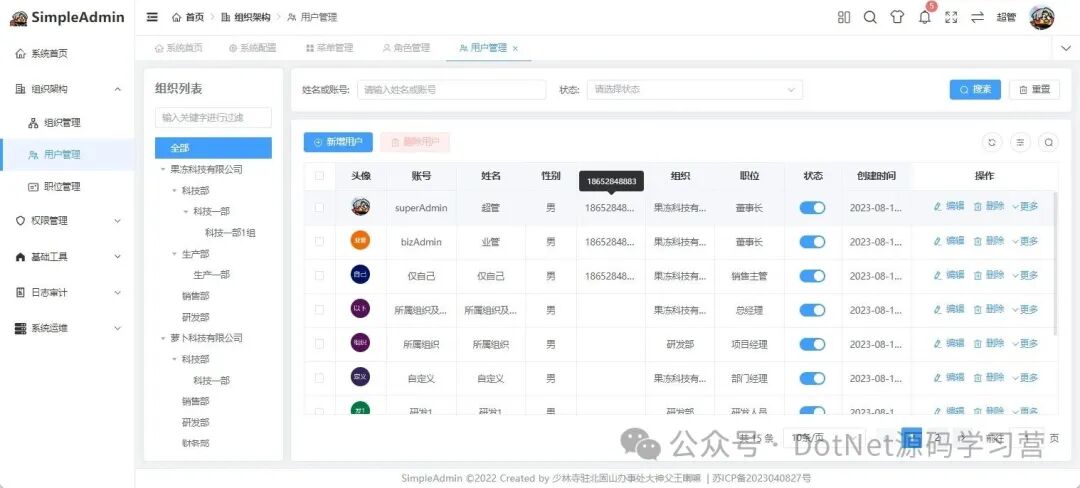Check the bizAdmin row checkbox
Image resolution: width=1080 pixels, height=488 pixels.
click(x=319, y=242)
